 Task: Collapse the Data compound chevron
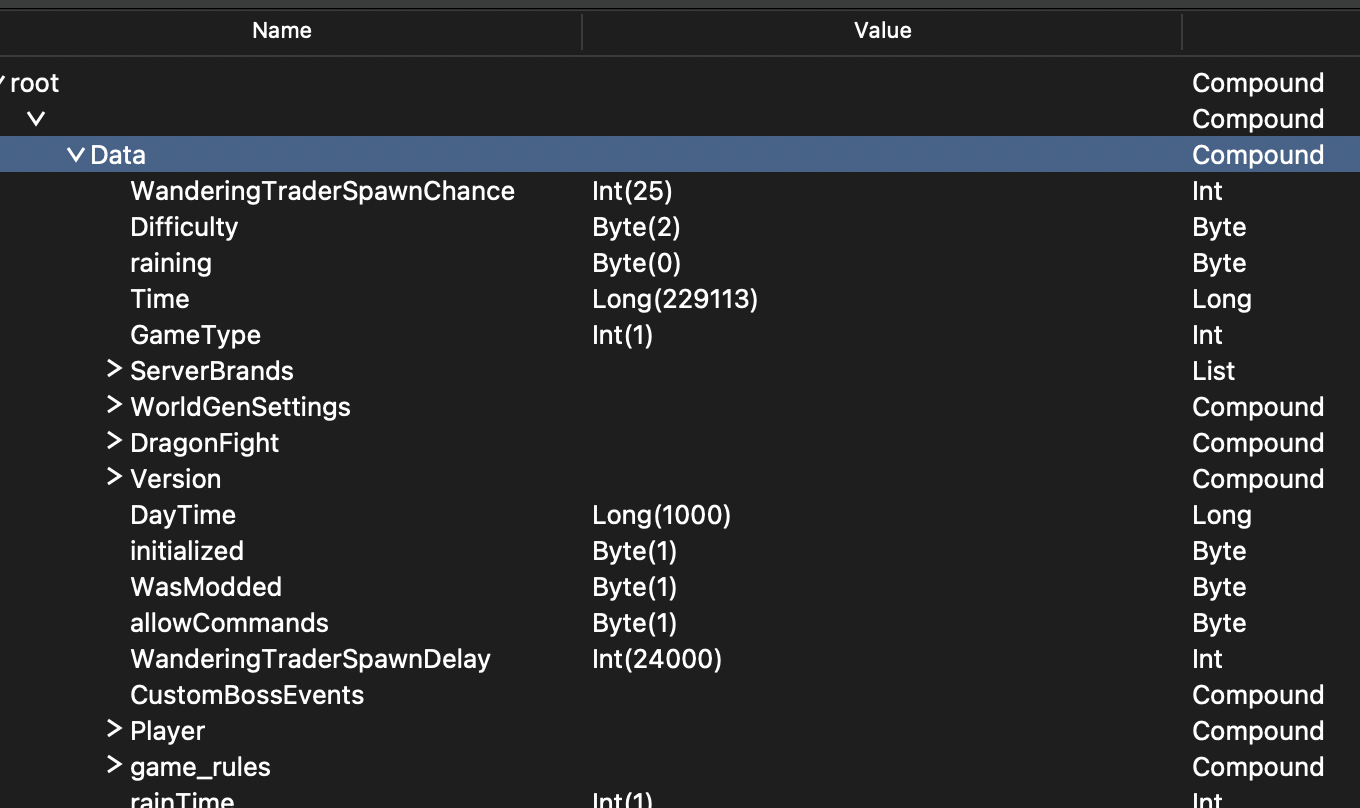[x=75, y=155]
